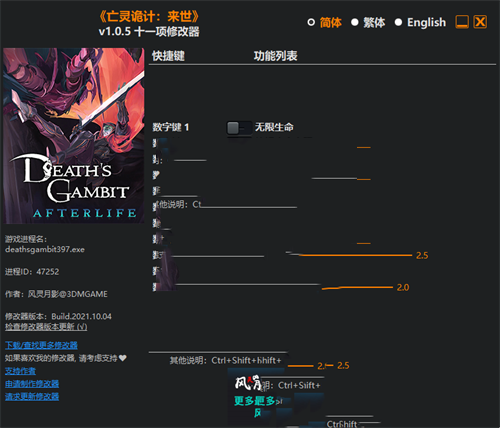Click the heart icon beside support text
500x428 pixels.
123,358
